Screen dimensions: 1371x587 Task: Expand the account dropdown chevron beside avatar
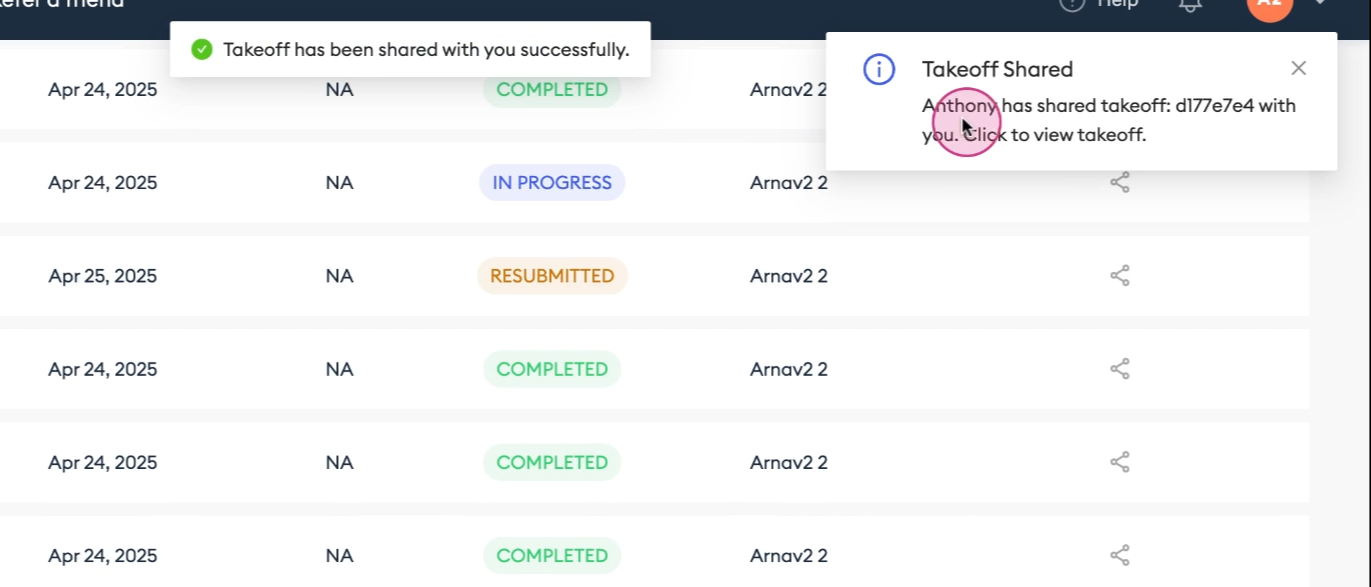click(x=1321, y=3)
